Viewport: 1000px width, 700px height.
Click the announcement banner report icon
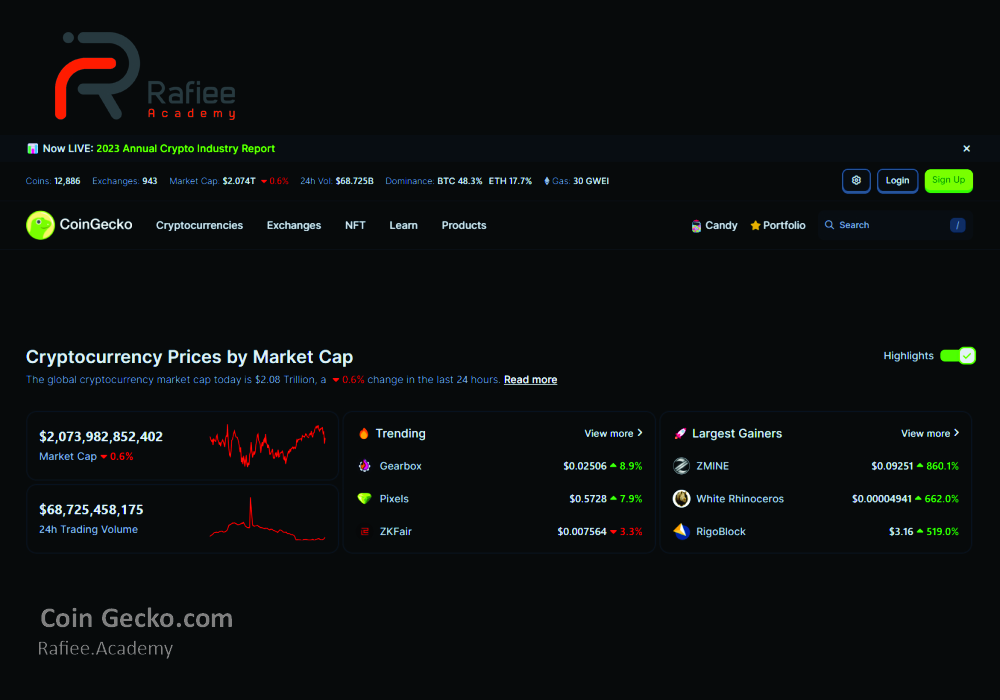tap(33, 149)
